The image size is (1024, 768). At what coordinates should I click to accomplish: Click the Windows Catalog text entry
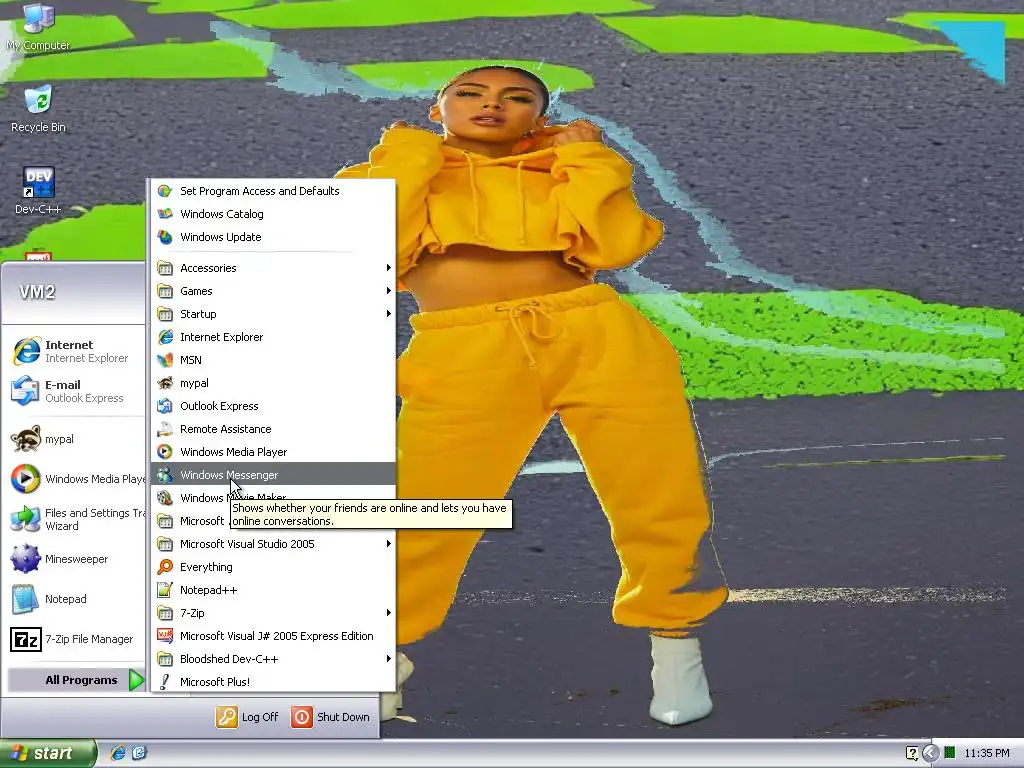click(222, 214)
